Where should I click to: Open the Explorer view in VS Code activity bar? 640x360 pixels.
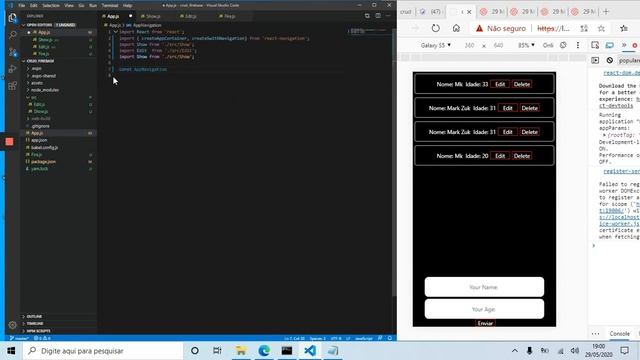[x=12, y=18]
